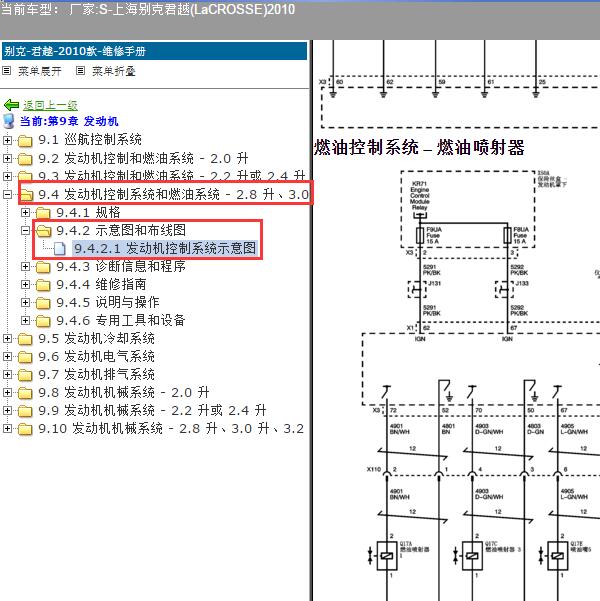
Task: Click the 9.9 folder icon
Action: tap(25, 411)
